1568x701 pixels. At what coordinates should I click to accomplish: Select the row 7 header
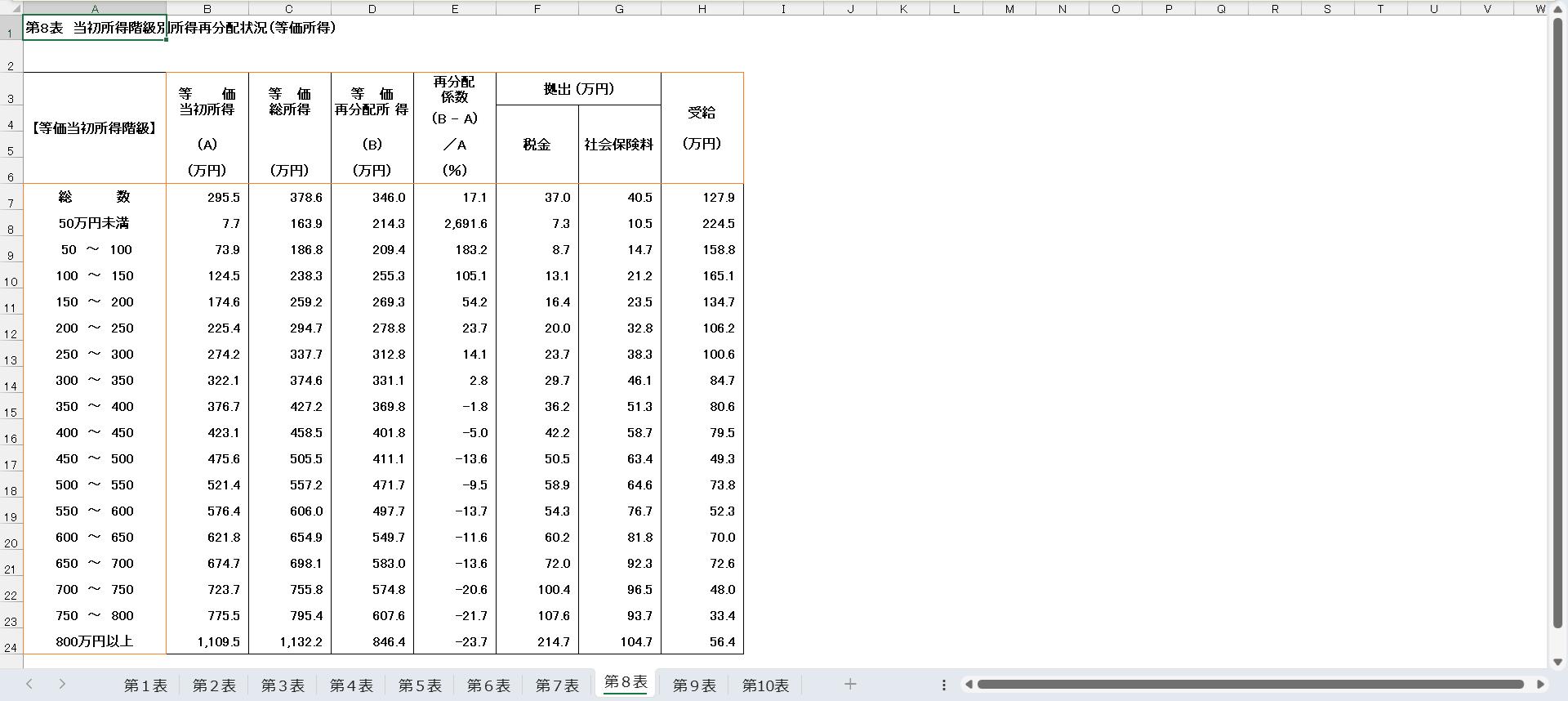point(11,202)
